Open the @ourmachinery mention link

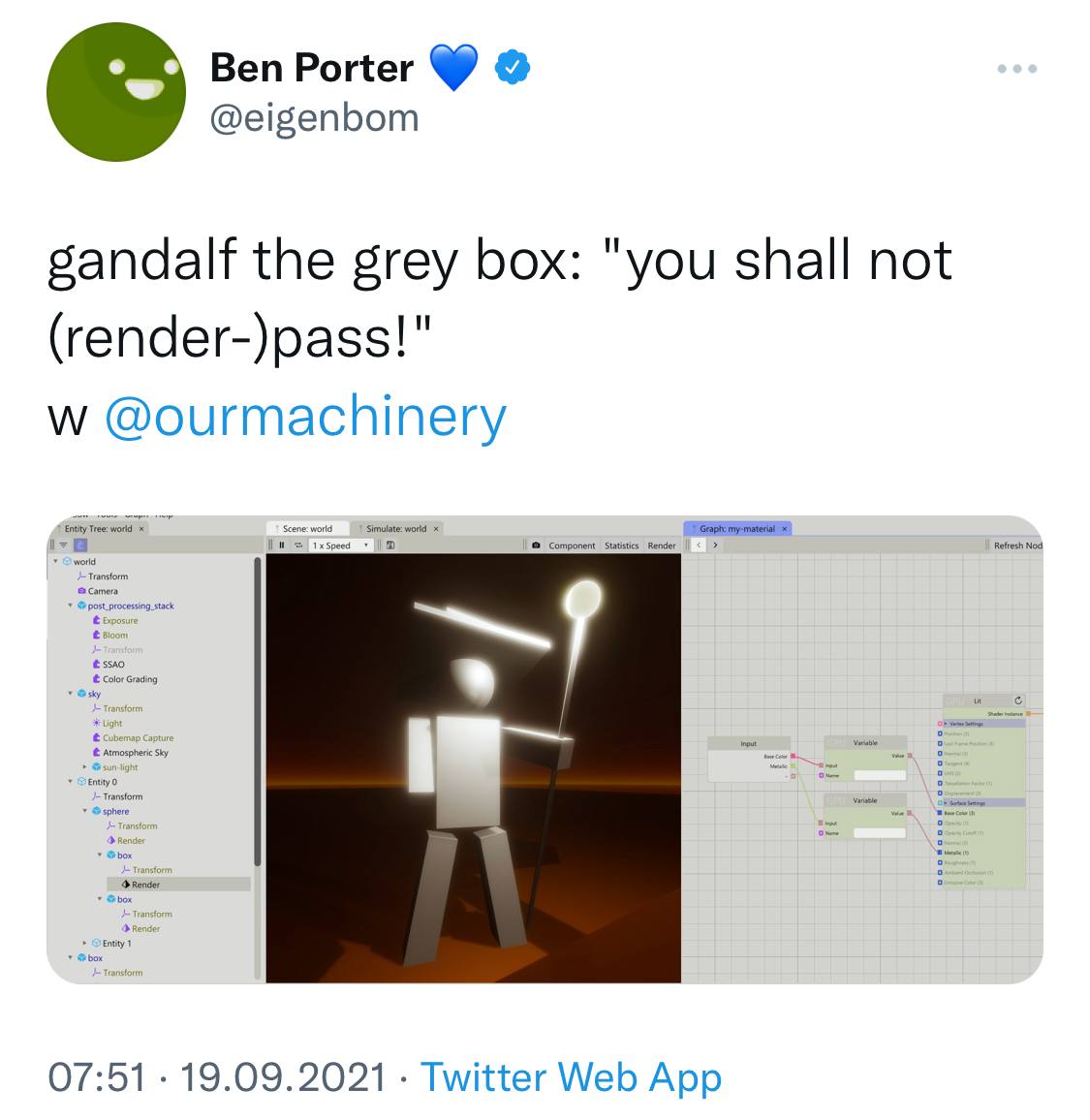tap(306, 417)
